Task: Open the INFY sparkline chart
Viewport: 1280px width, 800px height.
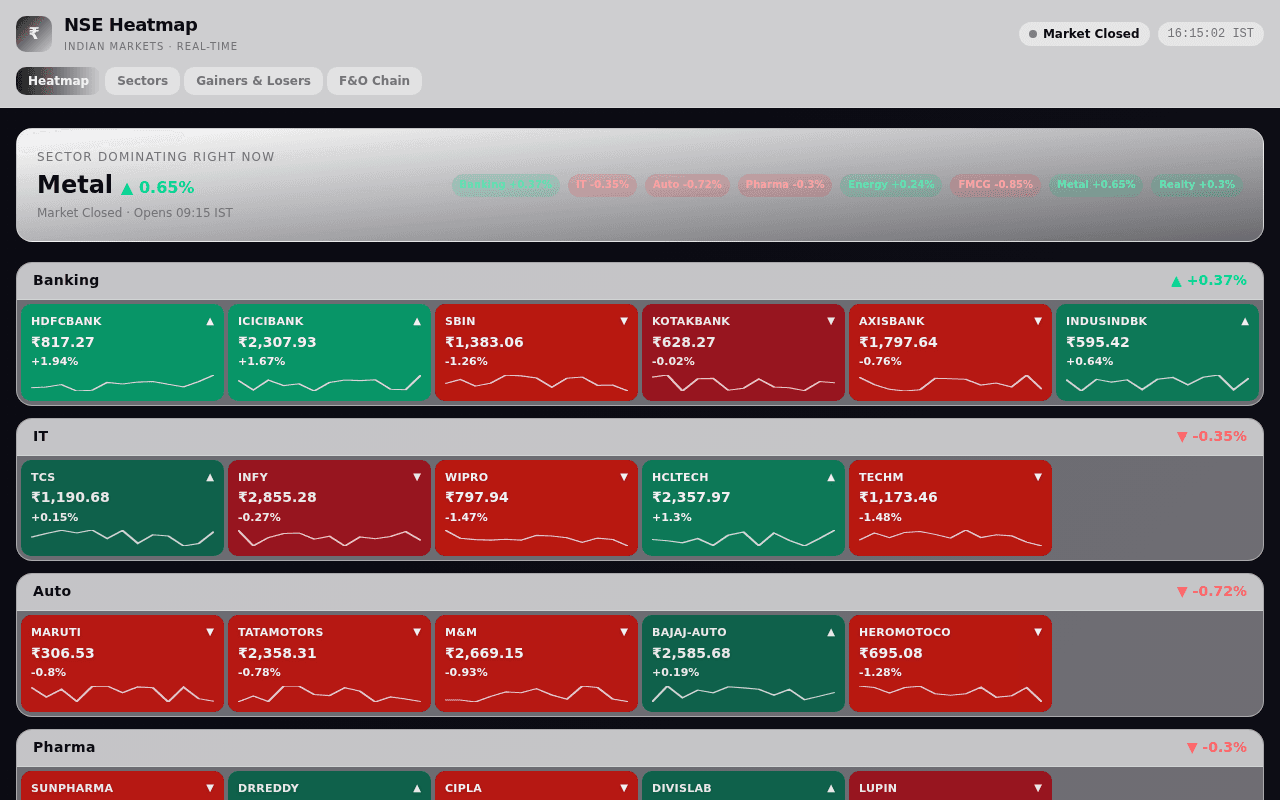Action: pyautogui.click(x=329, y=538)
